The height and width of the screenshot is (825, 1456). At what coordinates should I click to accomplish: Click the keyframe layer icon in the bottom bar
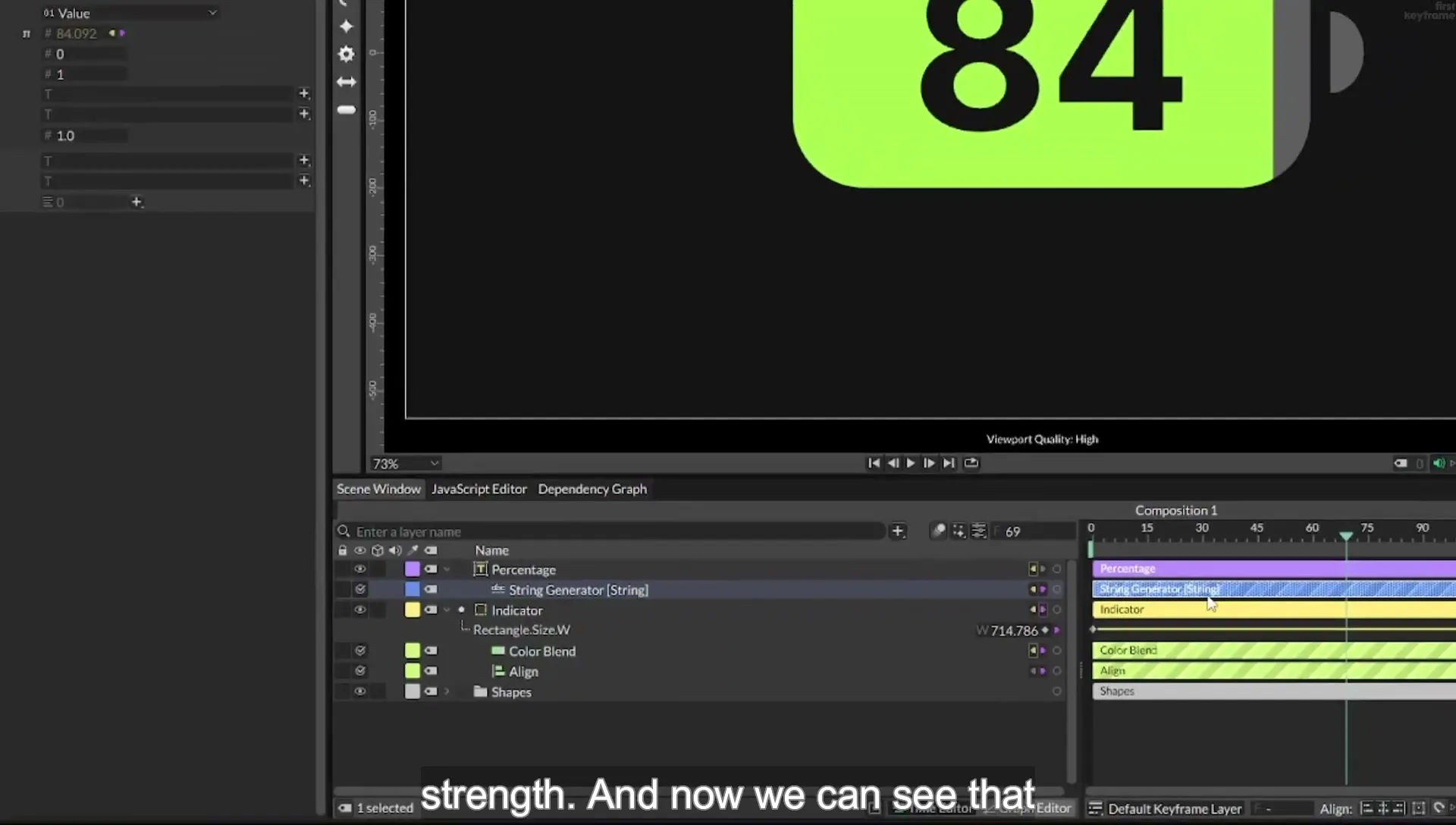(1095, 808)
